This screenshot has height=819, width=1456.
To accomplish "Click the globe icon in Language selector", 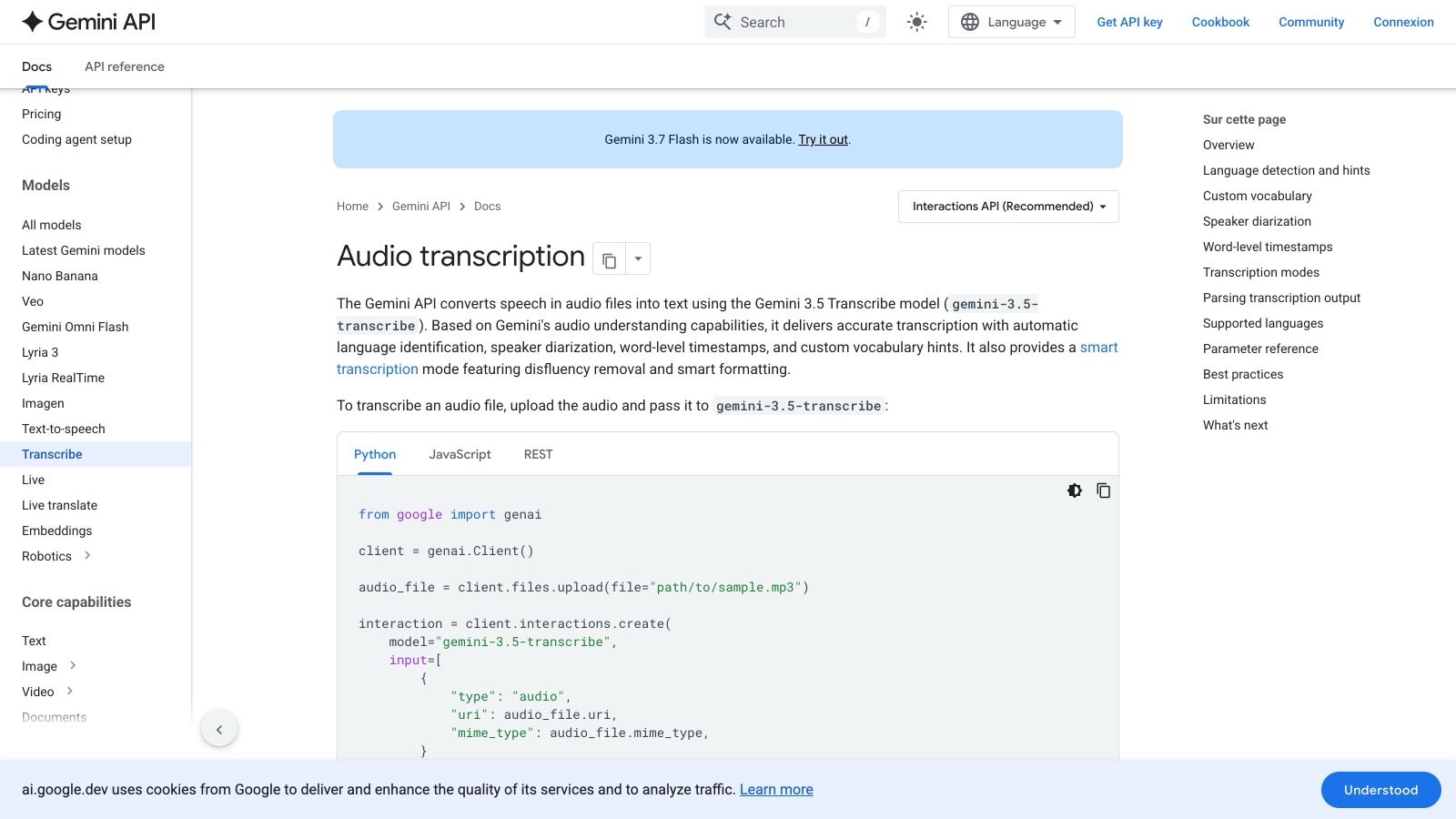I will point(970,22).
